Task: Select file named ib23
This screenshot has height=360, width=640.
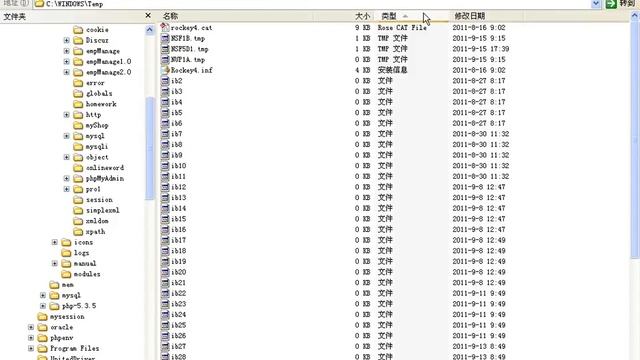Action: [178, 303]
